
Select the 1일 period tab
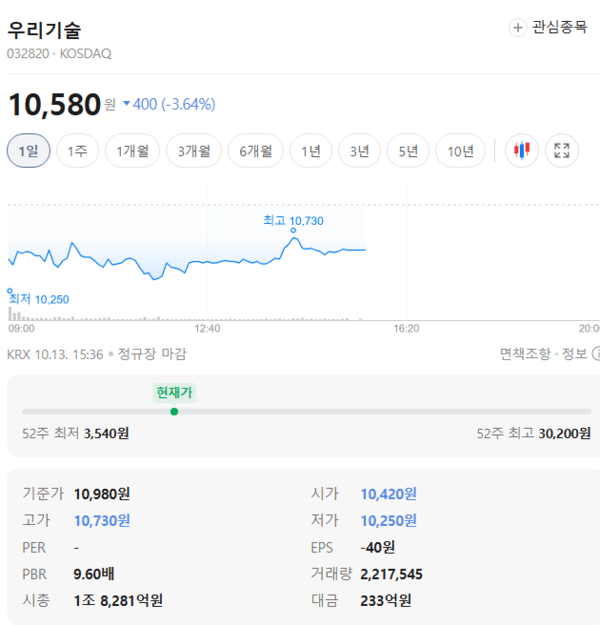[29, 151]
